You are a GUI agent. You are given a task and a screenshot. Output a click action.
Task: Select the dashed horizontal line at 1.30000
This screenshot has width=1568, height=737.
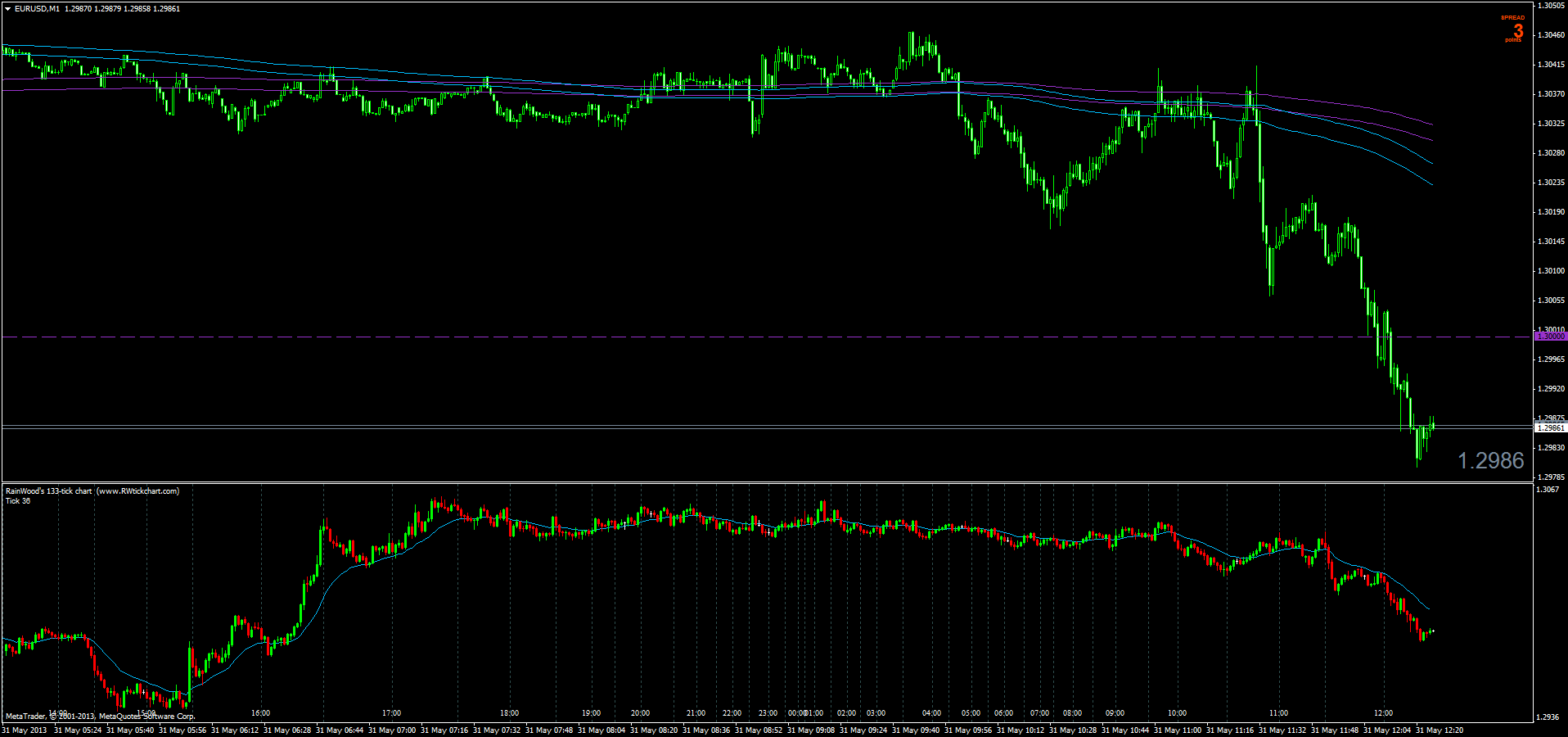pos(767,337)
